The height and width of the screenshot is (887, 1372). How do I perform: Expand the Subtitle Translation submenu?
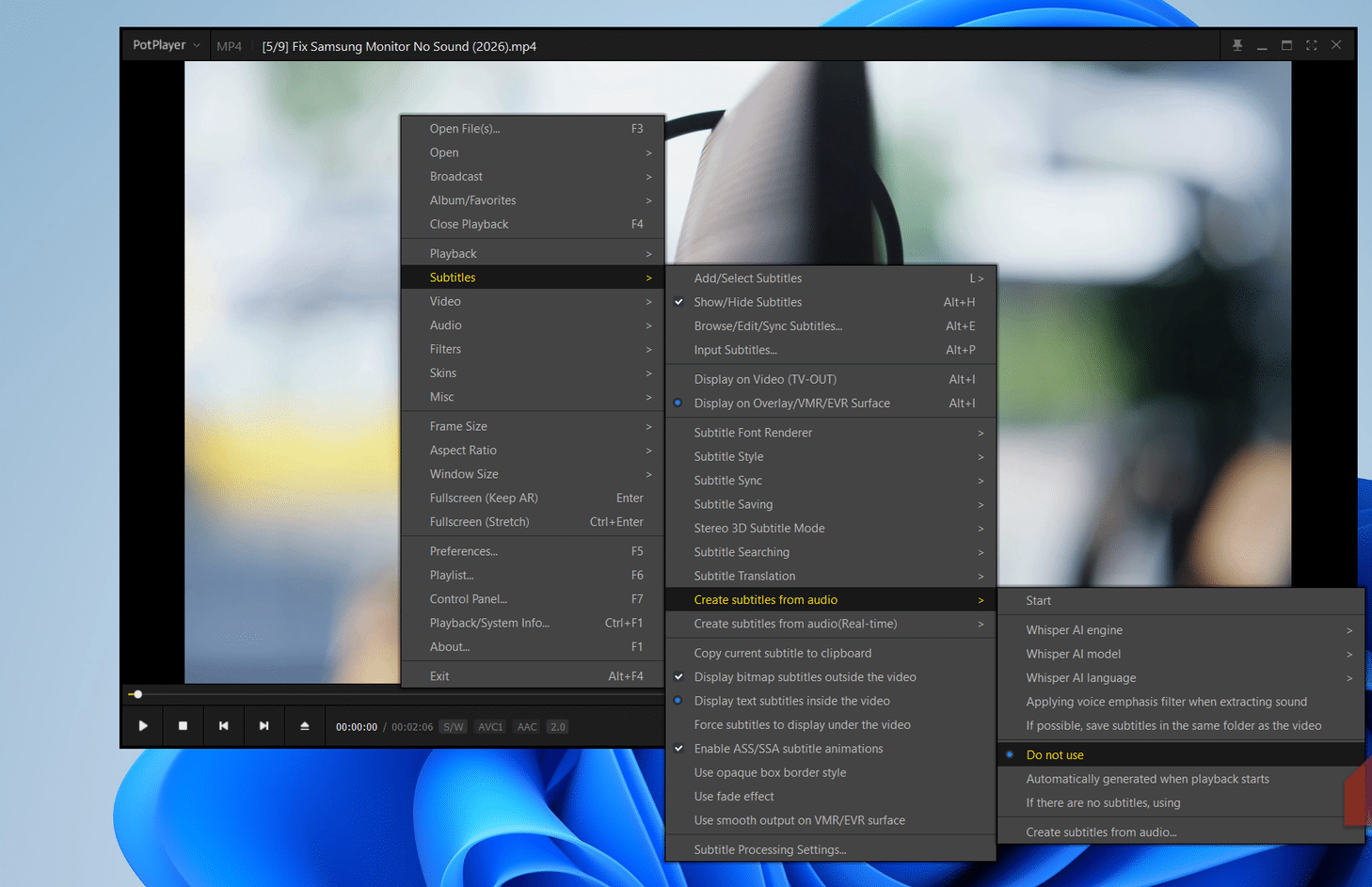[831, 576]
